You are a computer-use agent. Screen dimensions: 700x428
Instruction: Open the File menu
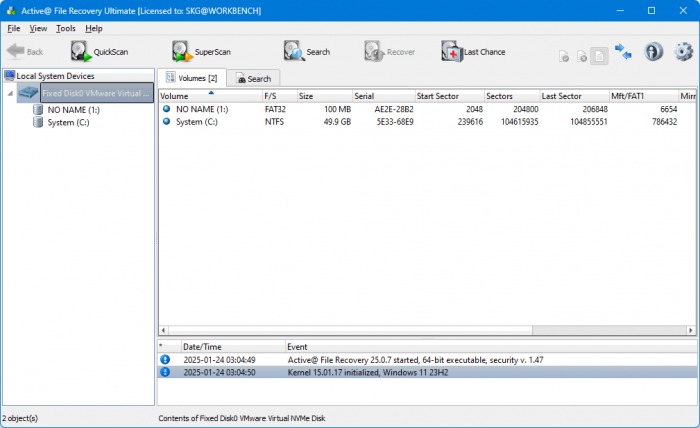tap(14, 28)
